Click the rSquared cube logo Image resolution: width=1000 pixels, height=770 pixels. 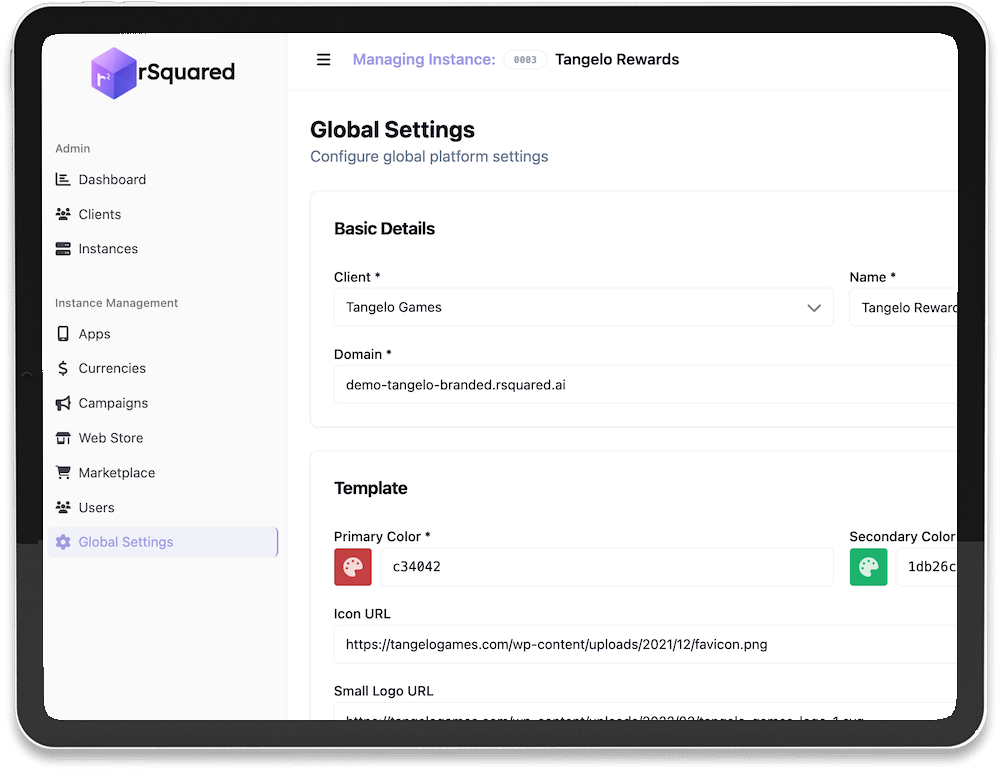pos(113,73)
